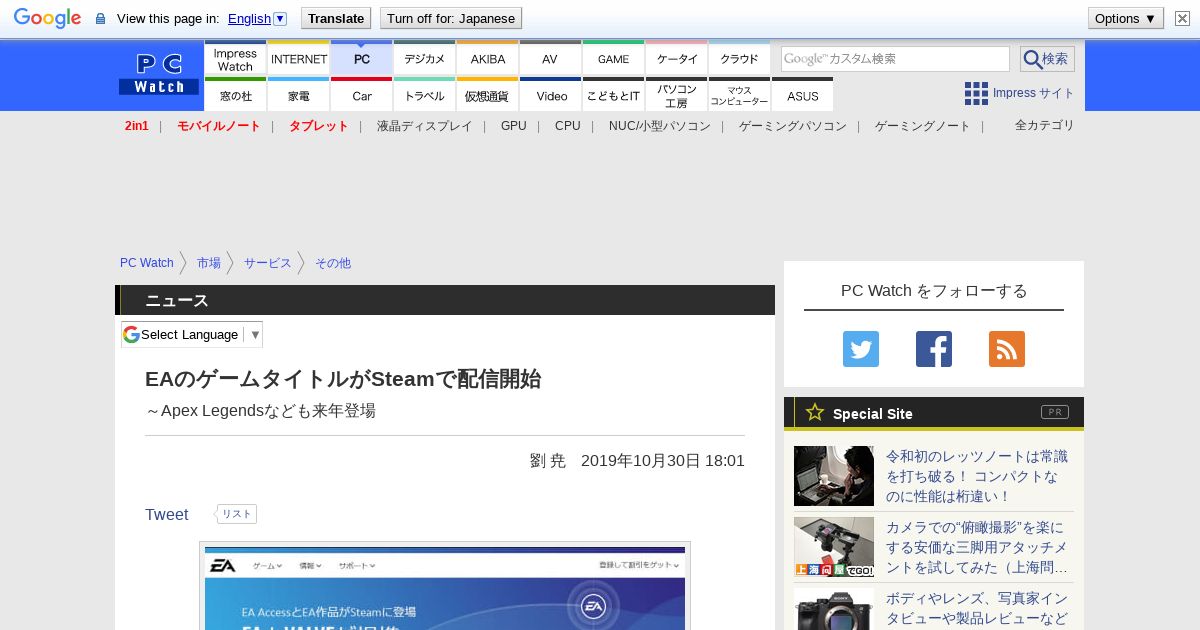
Task: Click the Google logo in translate bar
Action: [x=47, y=18]
